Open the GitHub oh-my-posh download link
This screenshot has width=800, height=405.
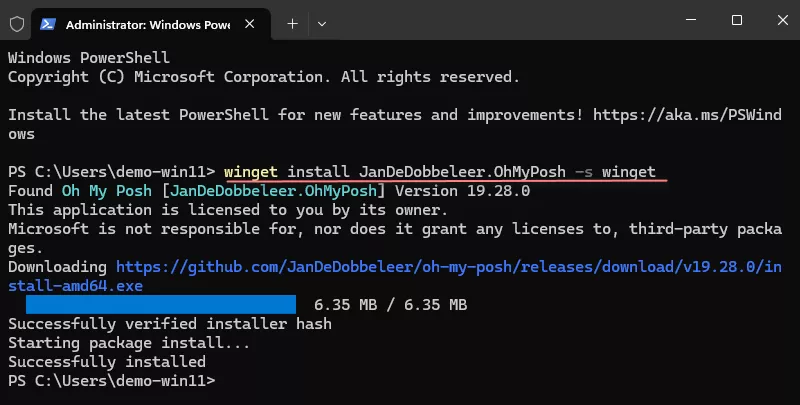pyautogui.click(x=449, y=267)
